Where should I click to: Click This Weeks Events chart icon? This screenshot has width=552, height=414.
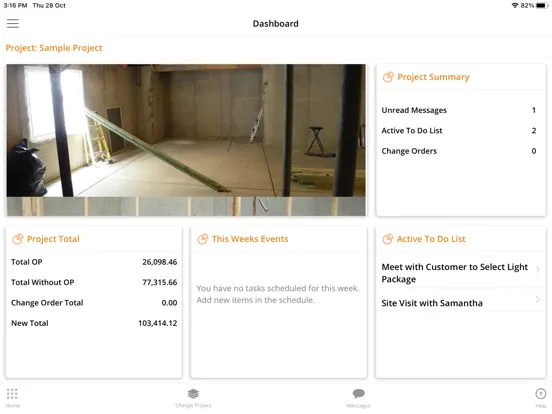tap(202, 239)
